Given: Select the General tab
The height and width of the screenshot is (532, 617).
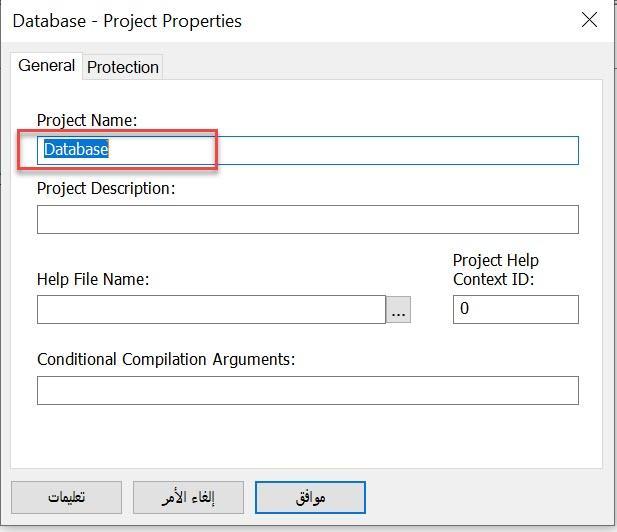Looking at the screenshot, I should point(46,66).
